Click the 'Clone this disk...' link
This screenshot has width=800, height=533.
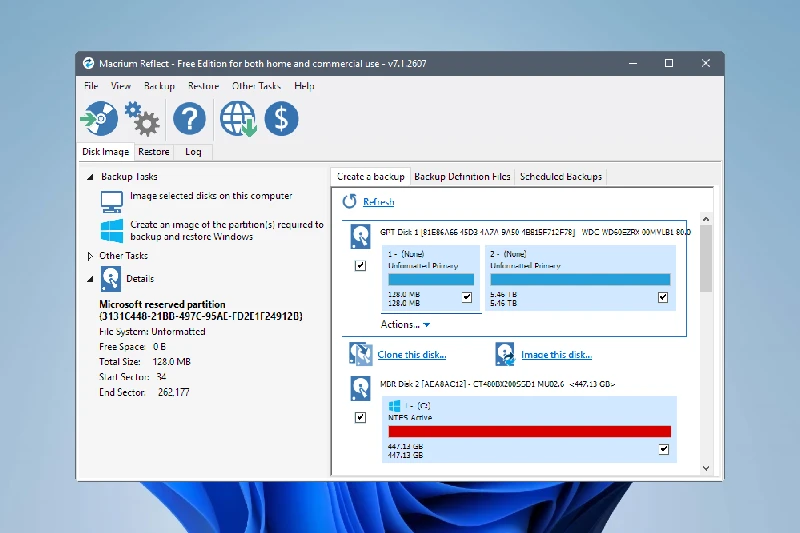pos(411,354)
